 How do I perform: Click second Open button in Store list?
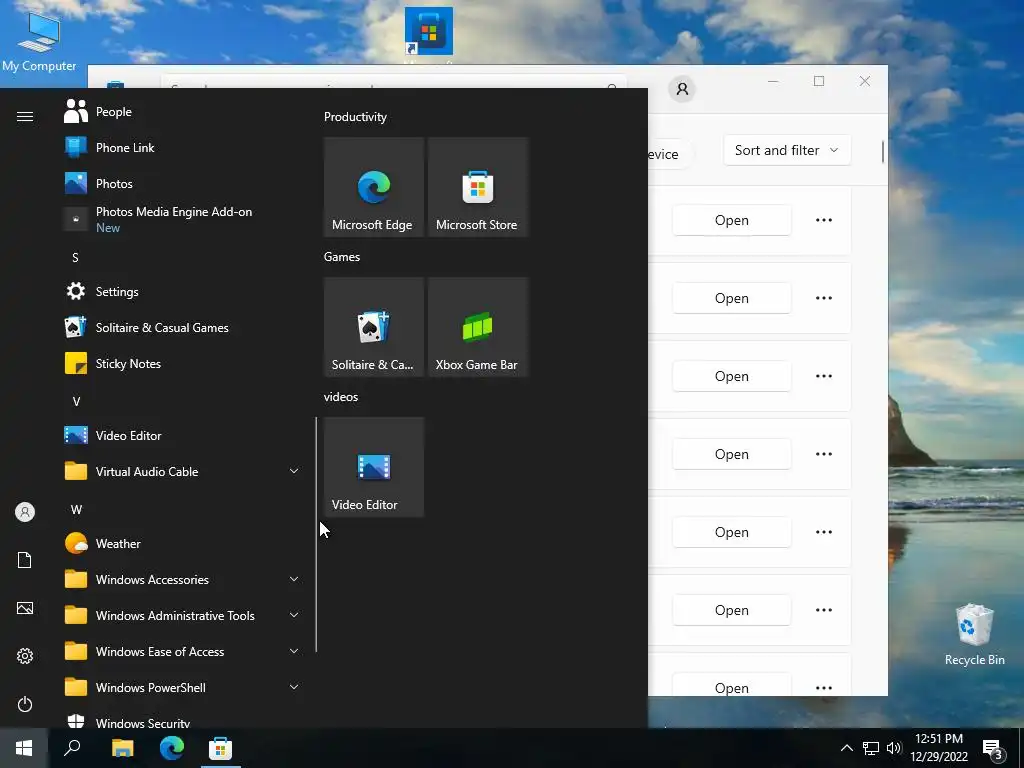pyautogui.click(x=731, y=298)
